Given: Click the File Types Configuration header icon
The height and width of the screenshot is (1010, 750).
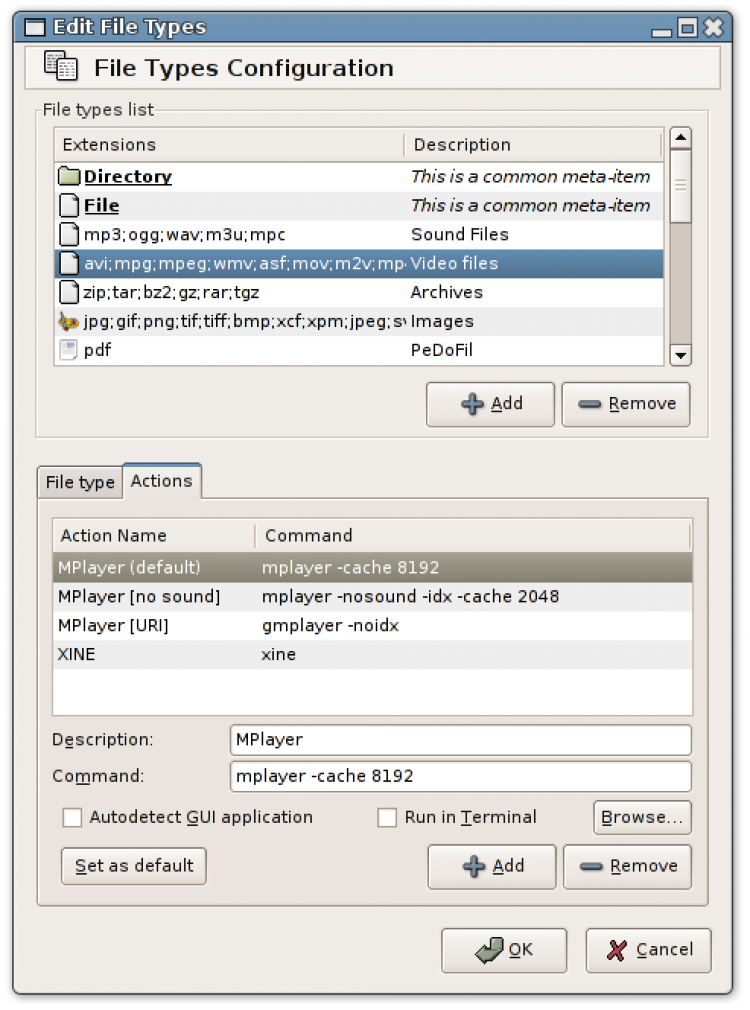Looking at the screenshot, I should pos(61,67).
